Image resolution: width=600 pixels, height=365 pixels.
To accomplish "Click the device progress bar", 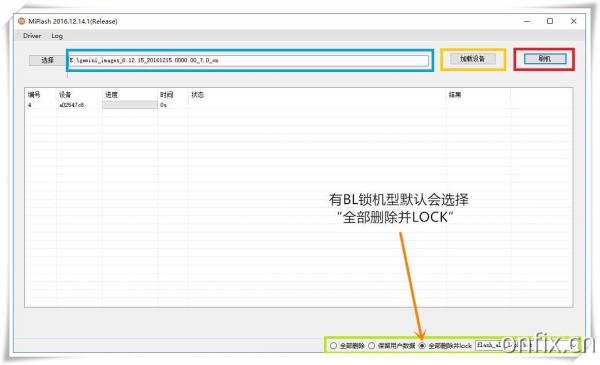I will (130, 105).
